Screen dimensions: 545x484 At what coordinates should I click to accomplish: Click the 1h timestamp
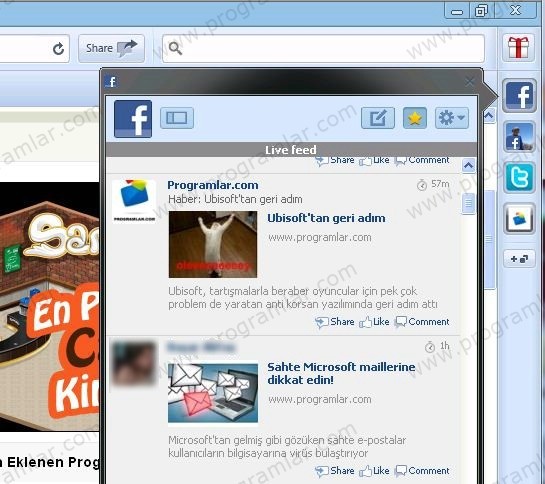(x=438, y=346)
